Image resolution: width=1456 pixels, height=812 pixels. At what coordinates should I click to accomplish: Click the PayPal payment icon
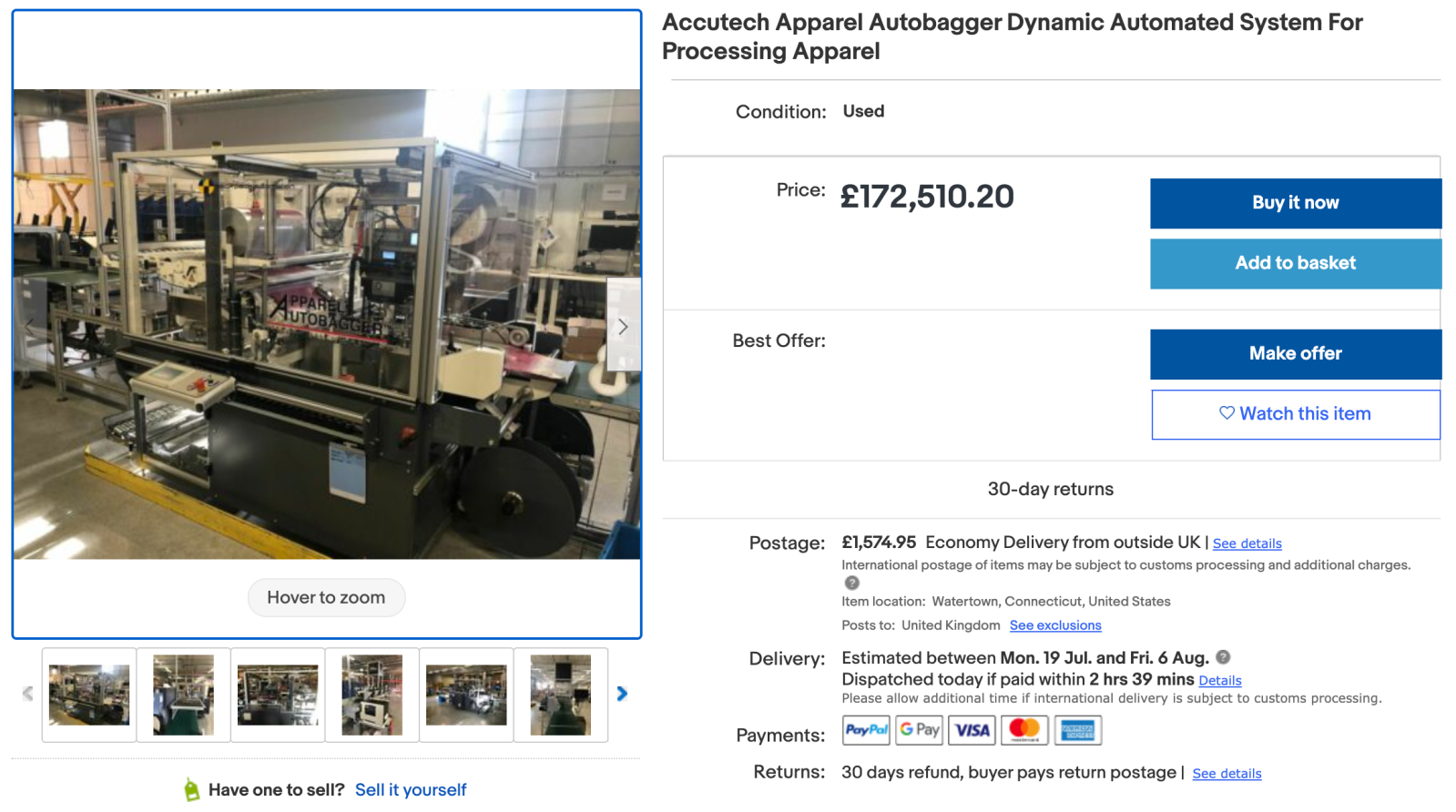866,730
